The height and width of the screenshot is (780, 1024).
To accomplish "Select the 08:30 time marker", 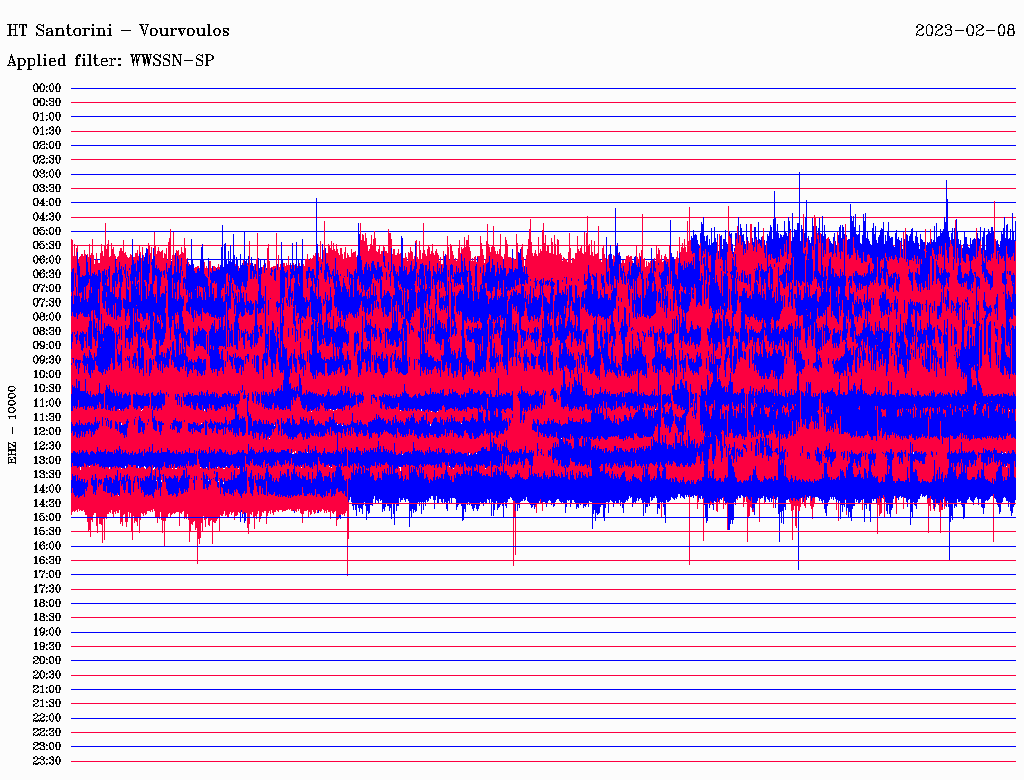I will pyautogui.click(x=47, y=331).
